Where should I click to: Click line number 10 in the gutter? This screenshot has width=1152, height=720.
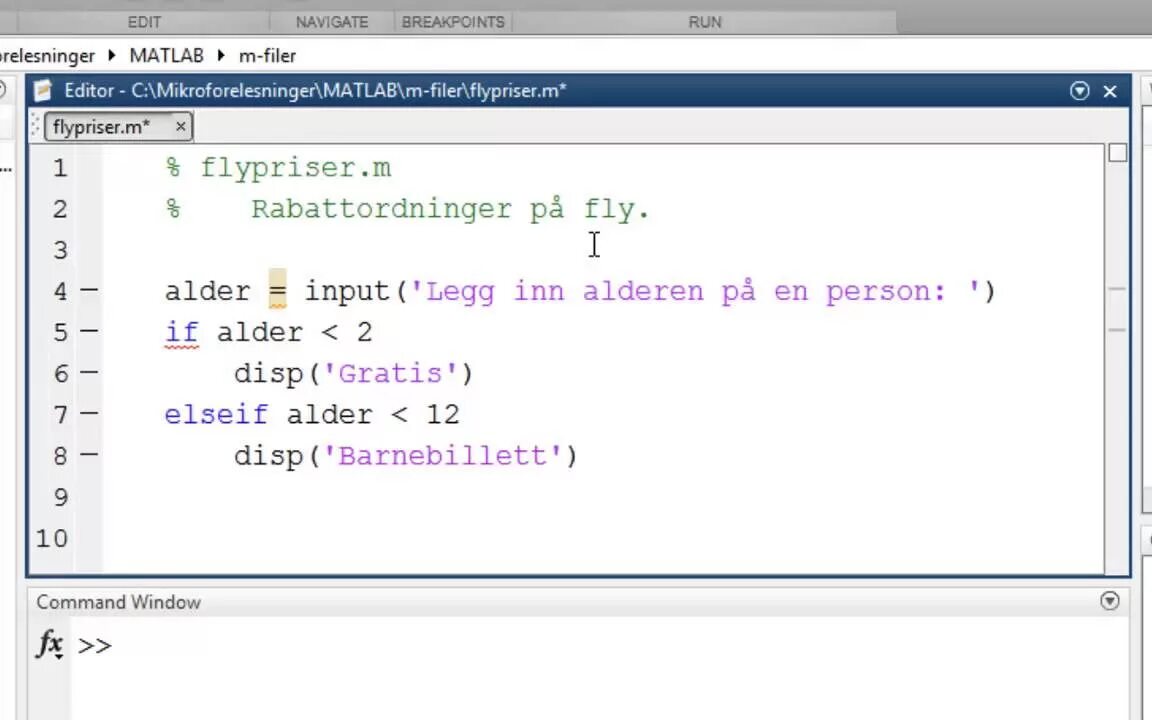[x=52, y=539]
